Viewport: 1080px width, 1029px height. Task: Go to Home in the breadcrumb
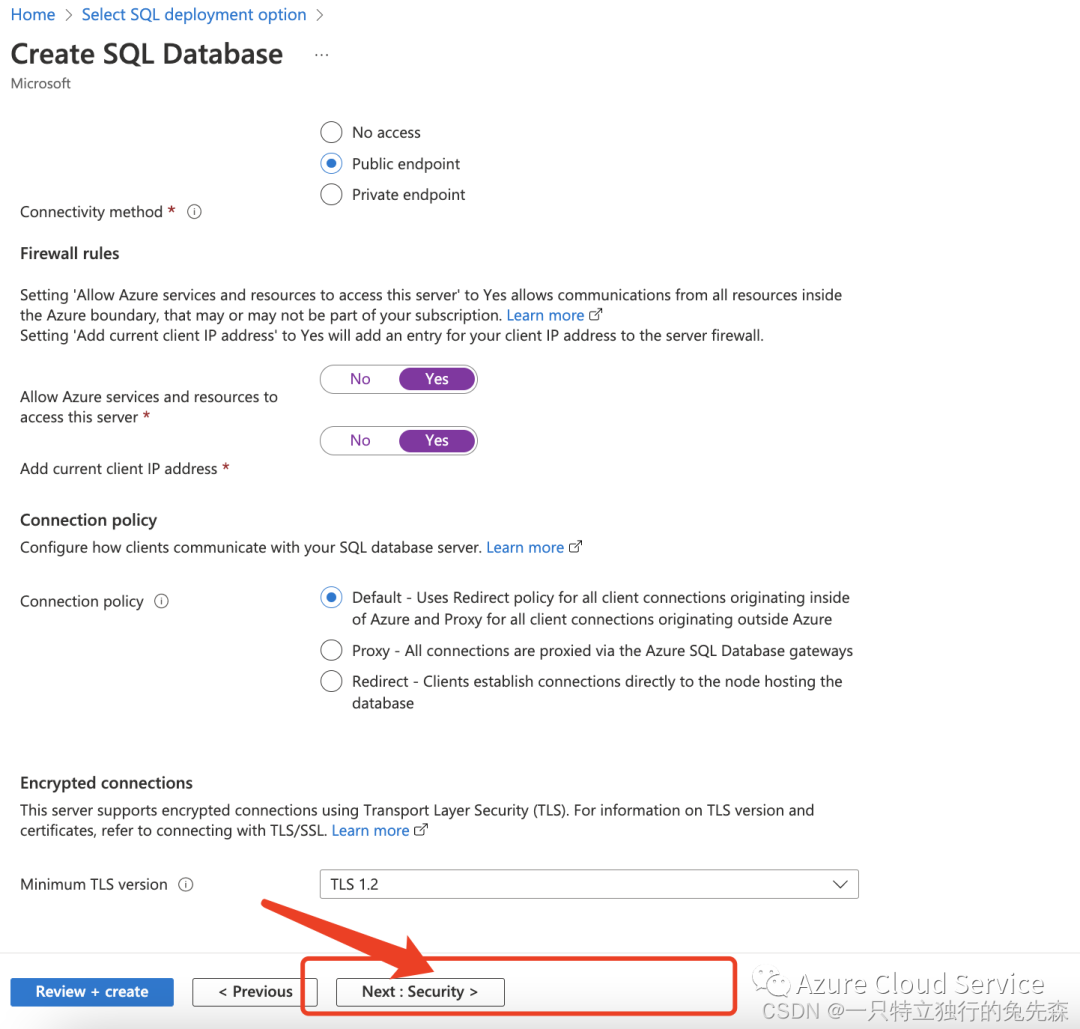(x=32, y=14)
